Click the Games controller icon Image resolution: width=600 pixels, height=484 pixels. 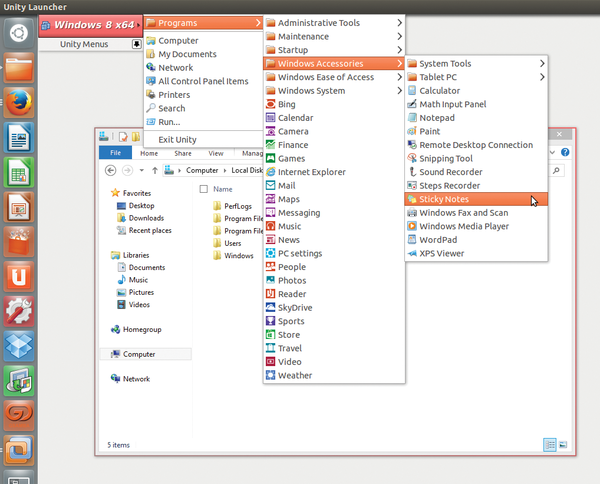pos(271,158)
